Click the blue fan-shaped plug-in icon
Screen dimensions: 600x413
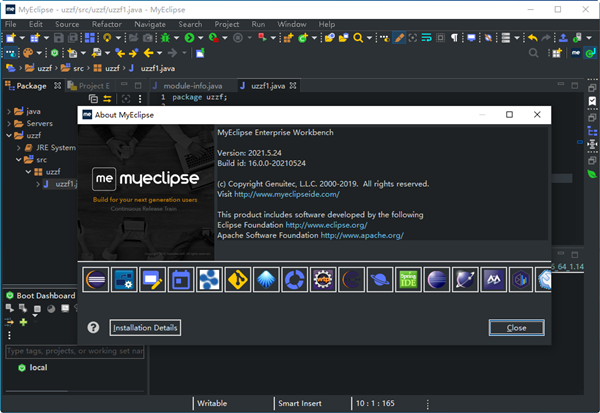coord(266,280)
